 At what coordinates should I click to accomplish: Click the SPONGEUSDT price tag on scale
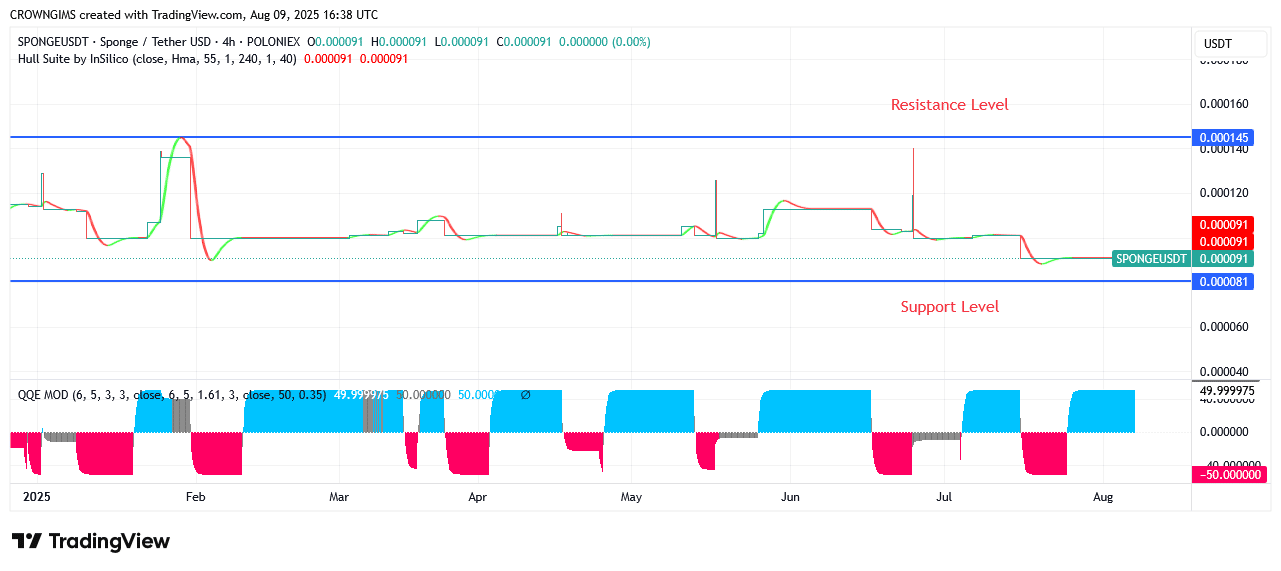tap(1151, 259)
